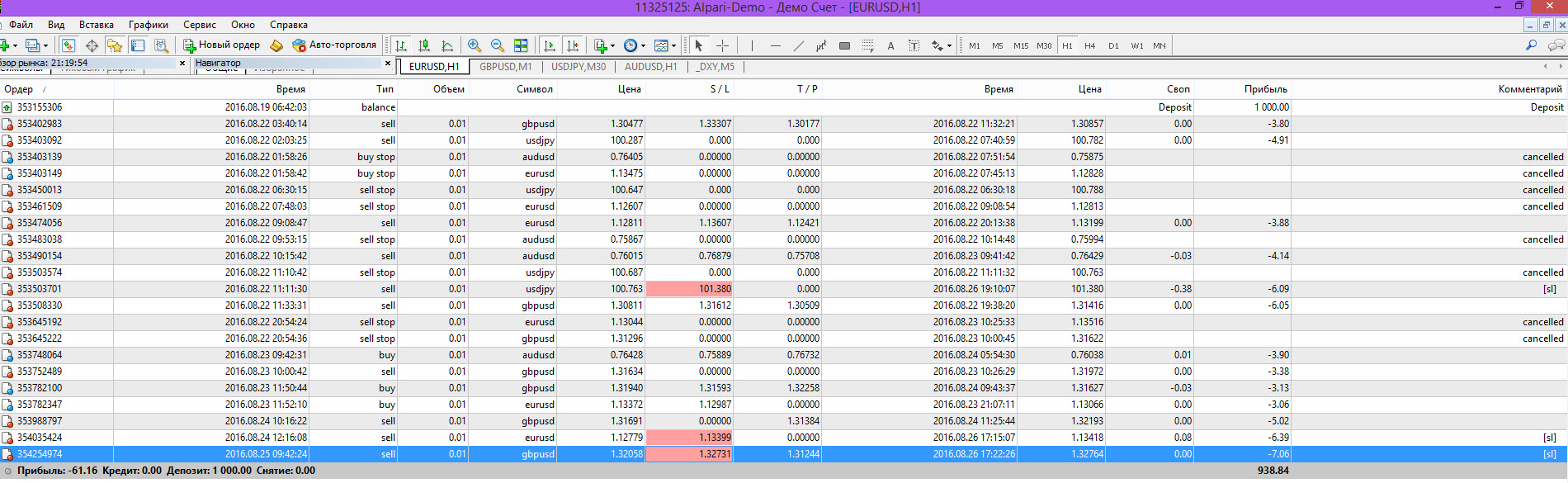This screenshot has height=483, width=1568.
Task: Switch chart to candlestick mode
Action: [424, 45]
